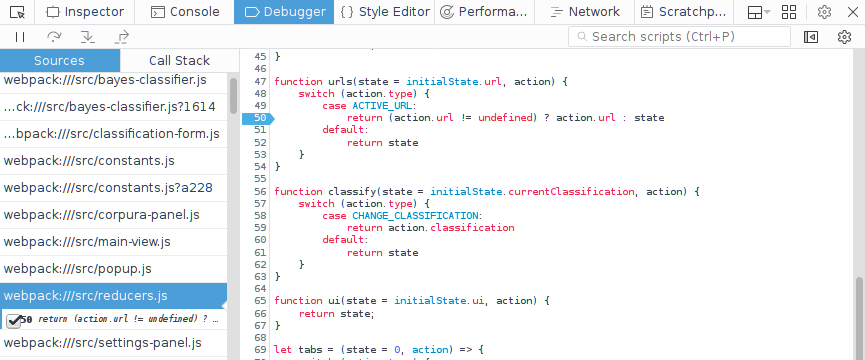This screenshot has height=360, width=865.
Task: Click the four-squares frames icon
Action: tap(789, 12)
